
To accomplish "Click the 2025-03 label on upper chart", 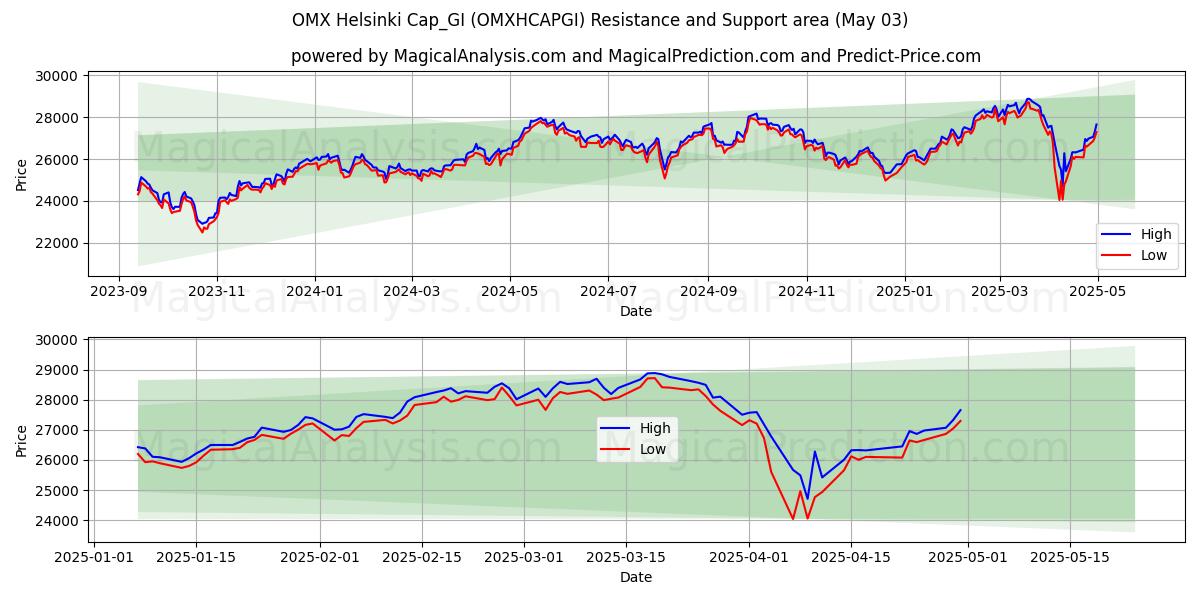I will pyautogui.click(x=999, y=291).
